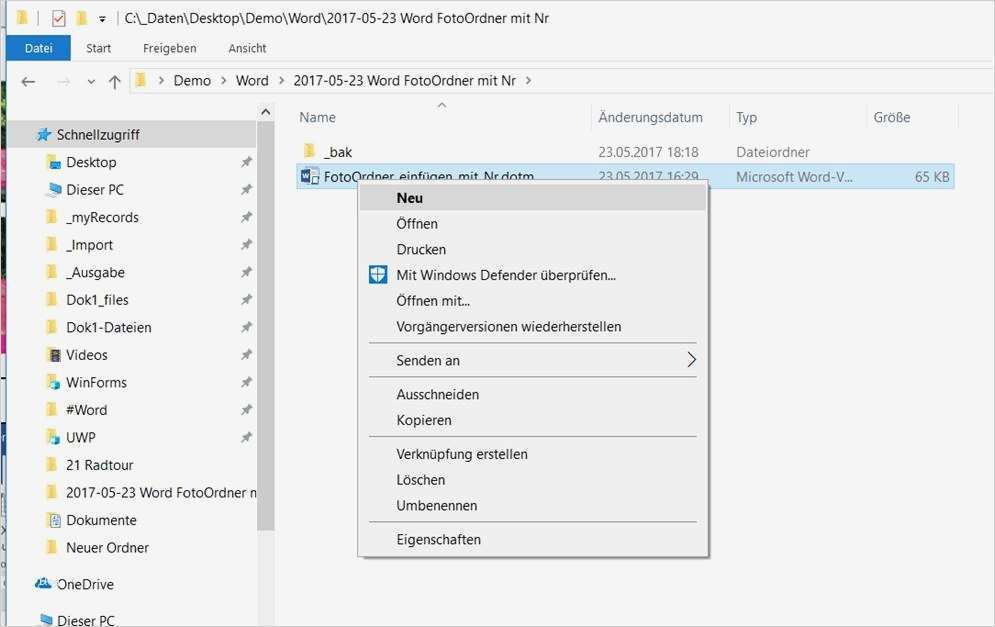Open the Datei tab
Viewport: 995px width, 627px height.
coord(38,48)
